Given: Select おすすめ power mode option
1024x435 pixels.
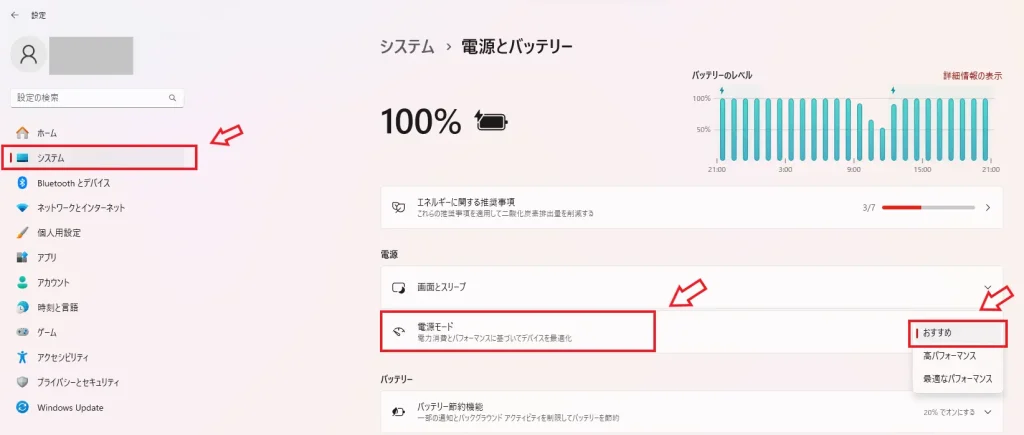Looking at the screenshot, I should pos(956,333).
